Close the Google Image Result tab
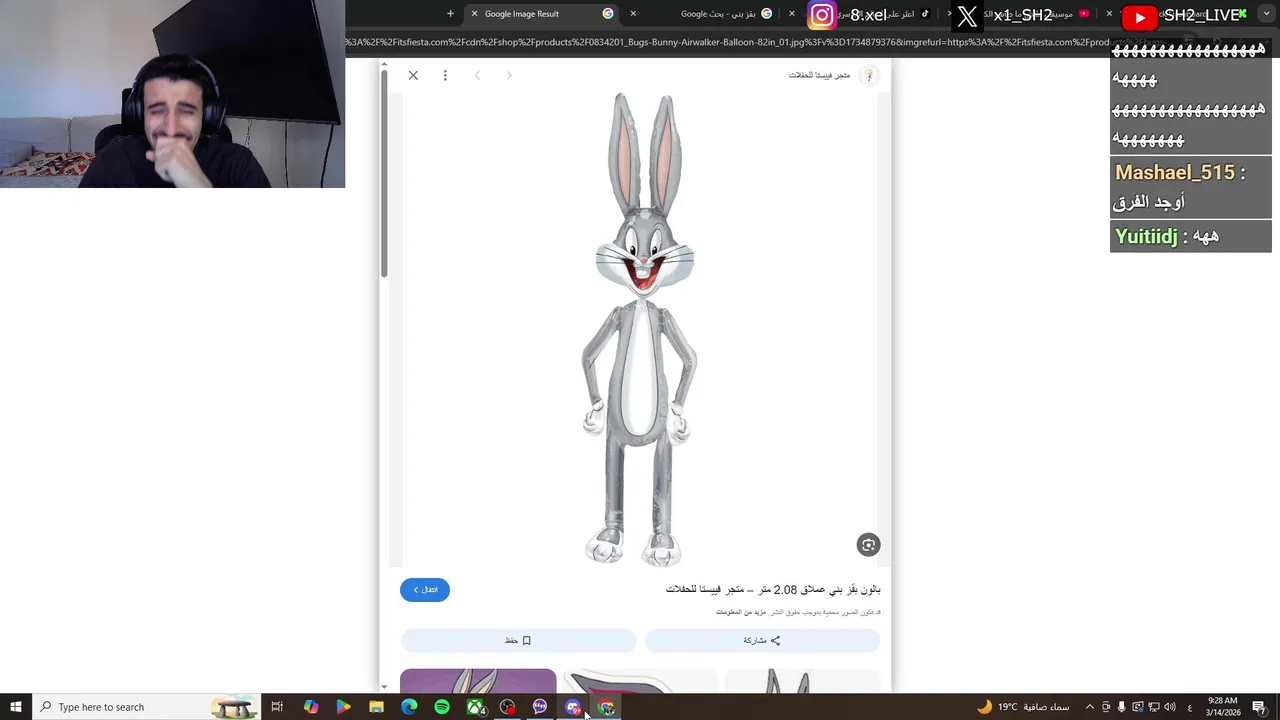Screen dimensions: 1280x720 (475, 14)
